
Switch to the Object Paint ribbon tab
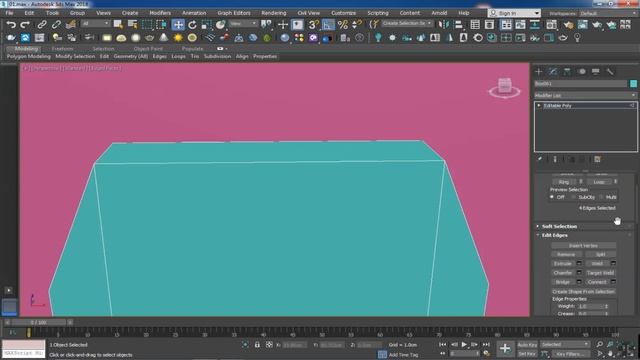(148, 49)
